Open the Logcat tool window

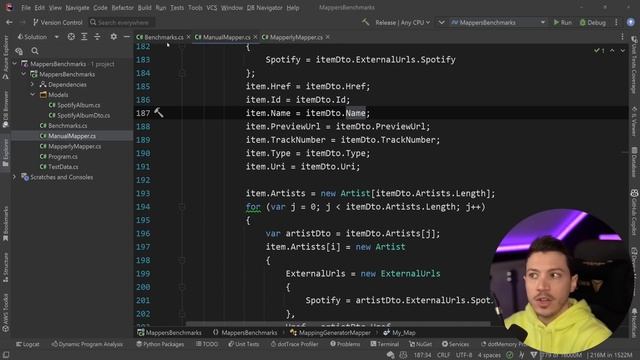pos(28,344)
